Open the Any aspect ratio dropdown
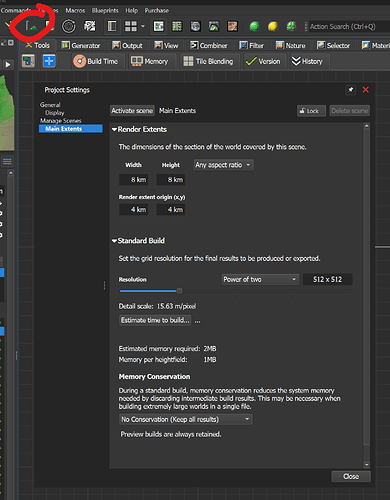Viewport: 390px width, 500px height. click(x=223, y=165)
